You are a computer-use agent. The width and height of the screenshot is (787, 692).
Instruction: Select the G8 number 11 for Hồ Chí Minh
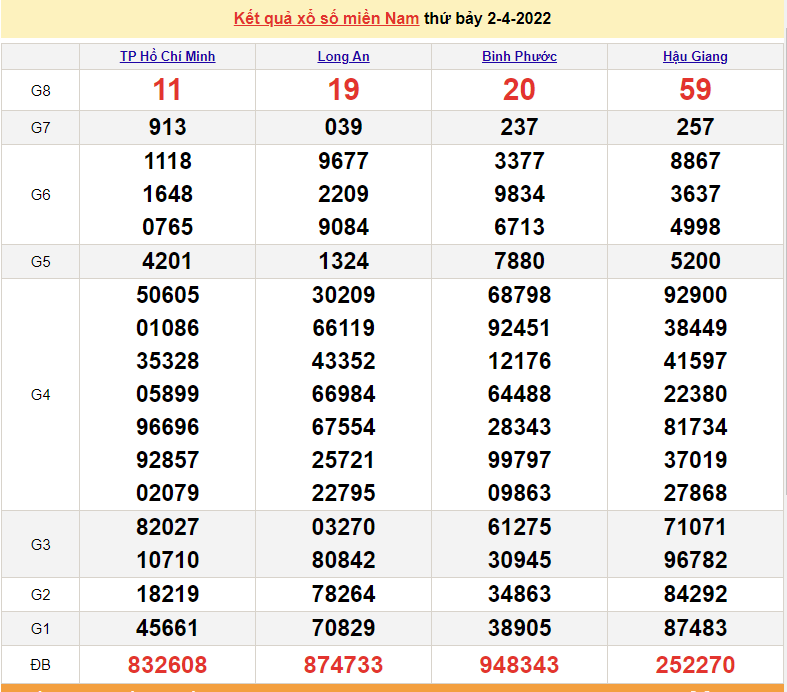tap(167, 90)
